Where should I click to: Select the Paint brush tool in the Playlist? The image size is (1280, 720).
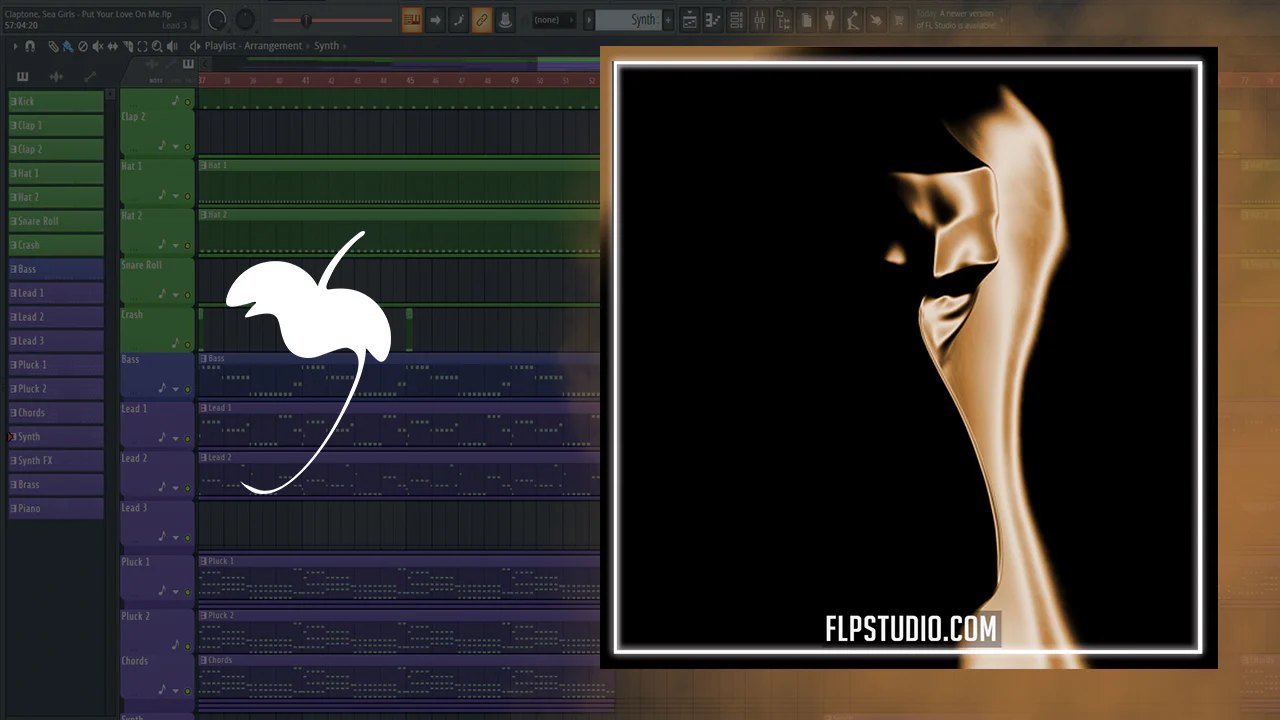tap(67, 46)
